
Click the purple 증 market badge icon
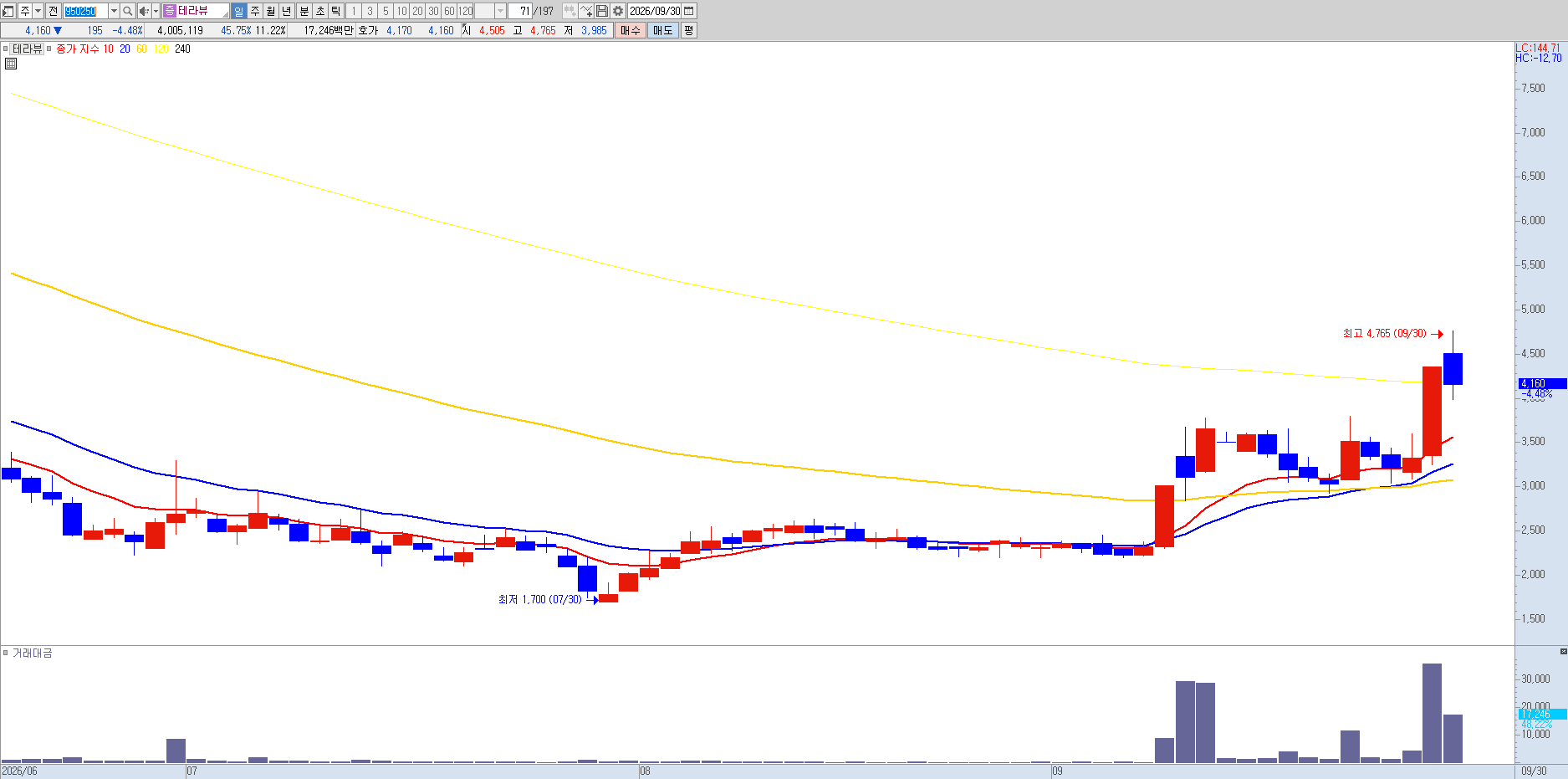tap(170, 11)
